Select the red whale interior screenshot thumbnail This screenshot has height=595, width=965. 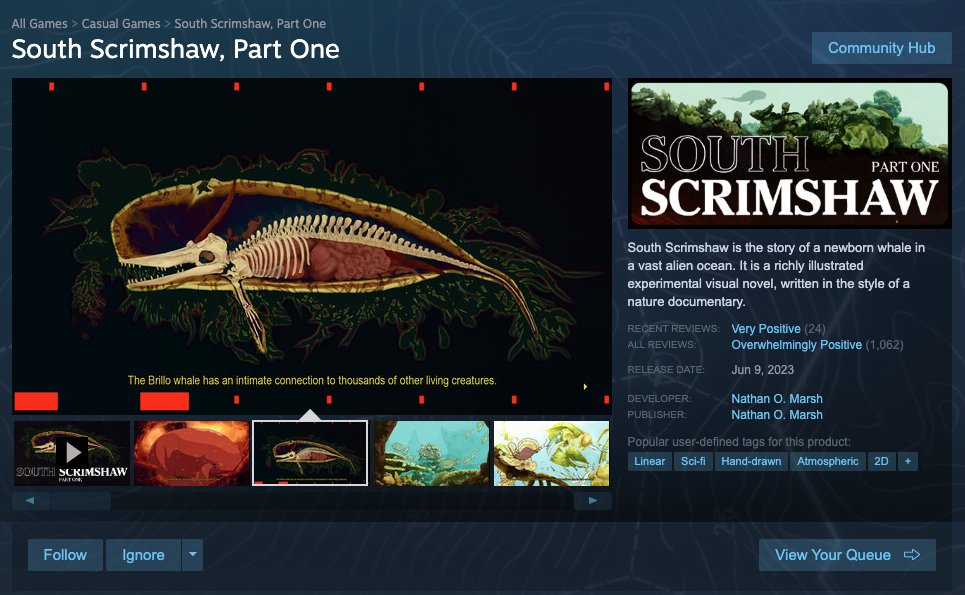[x=191, y=453]
